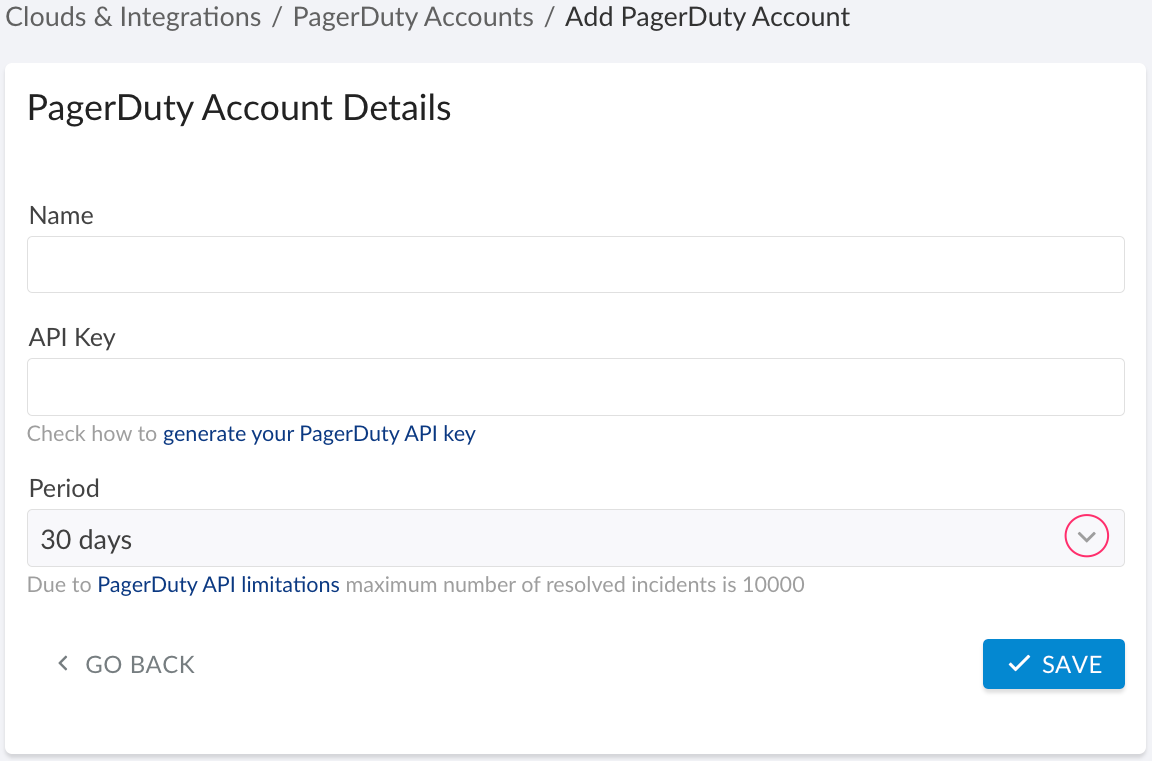Follow the PagerDuty API limitations link
This screenshot has width=1152, height=761.
point(218,584)
